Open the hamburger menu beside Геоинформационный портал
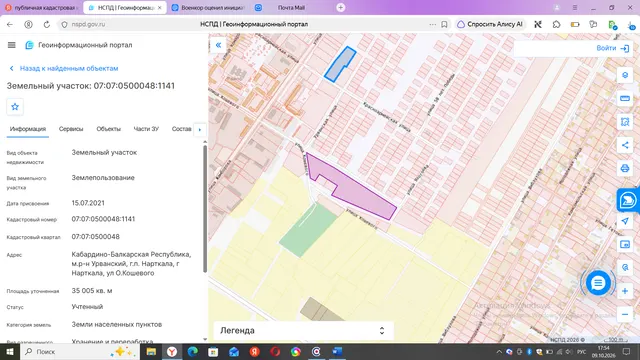 pos(11,45)
